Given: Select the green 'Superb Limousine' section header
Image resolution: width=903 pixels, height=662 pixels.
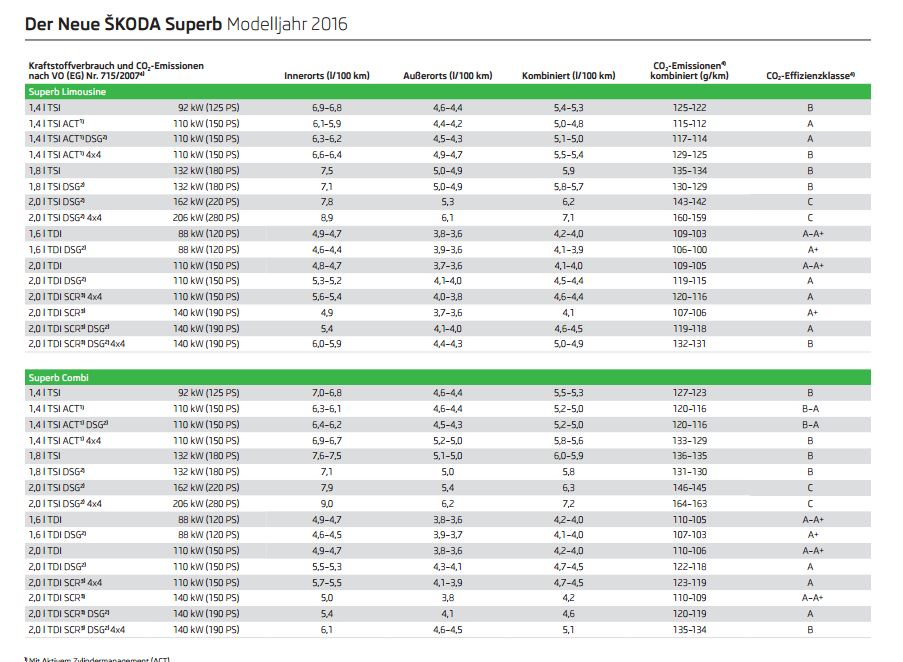Looking at the screenshot, I should (x=67, y=91).
